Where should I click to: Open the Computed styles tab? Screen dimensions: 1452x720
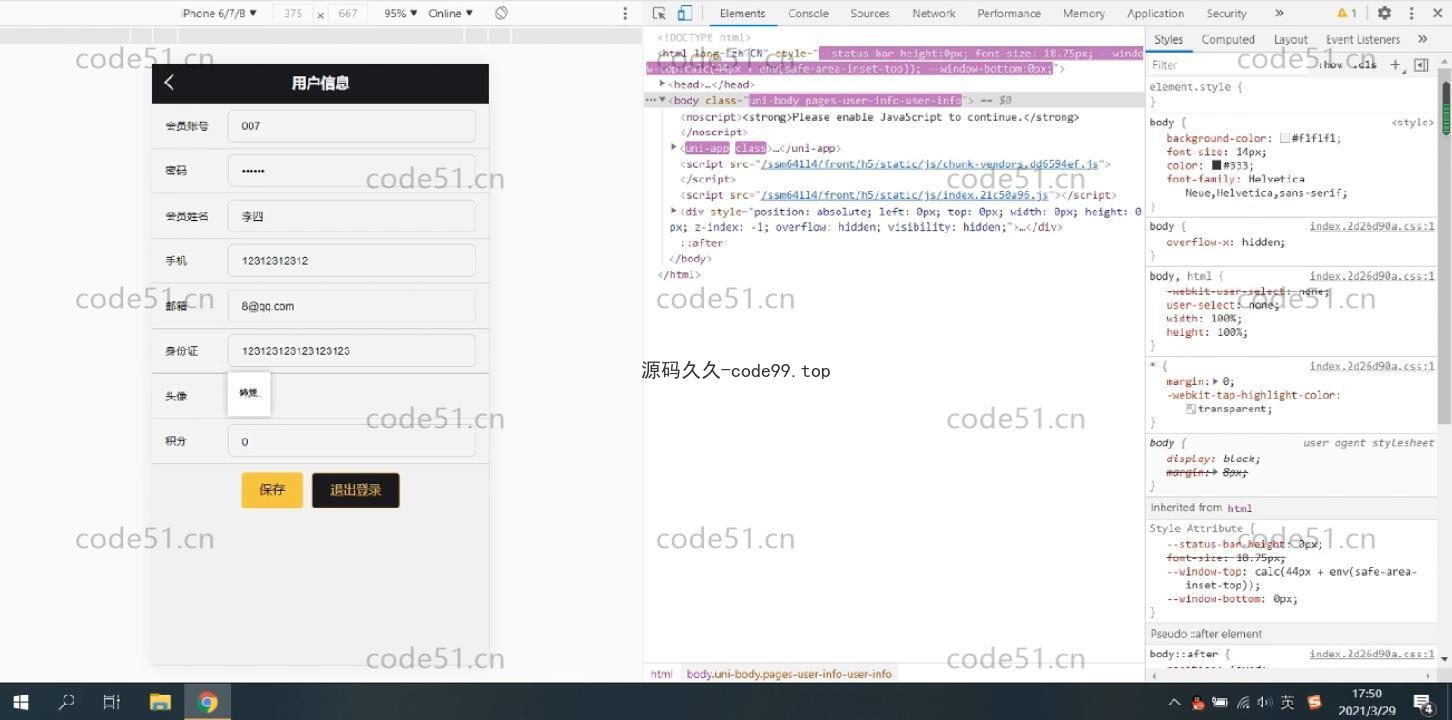pos(1228,39)
